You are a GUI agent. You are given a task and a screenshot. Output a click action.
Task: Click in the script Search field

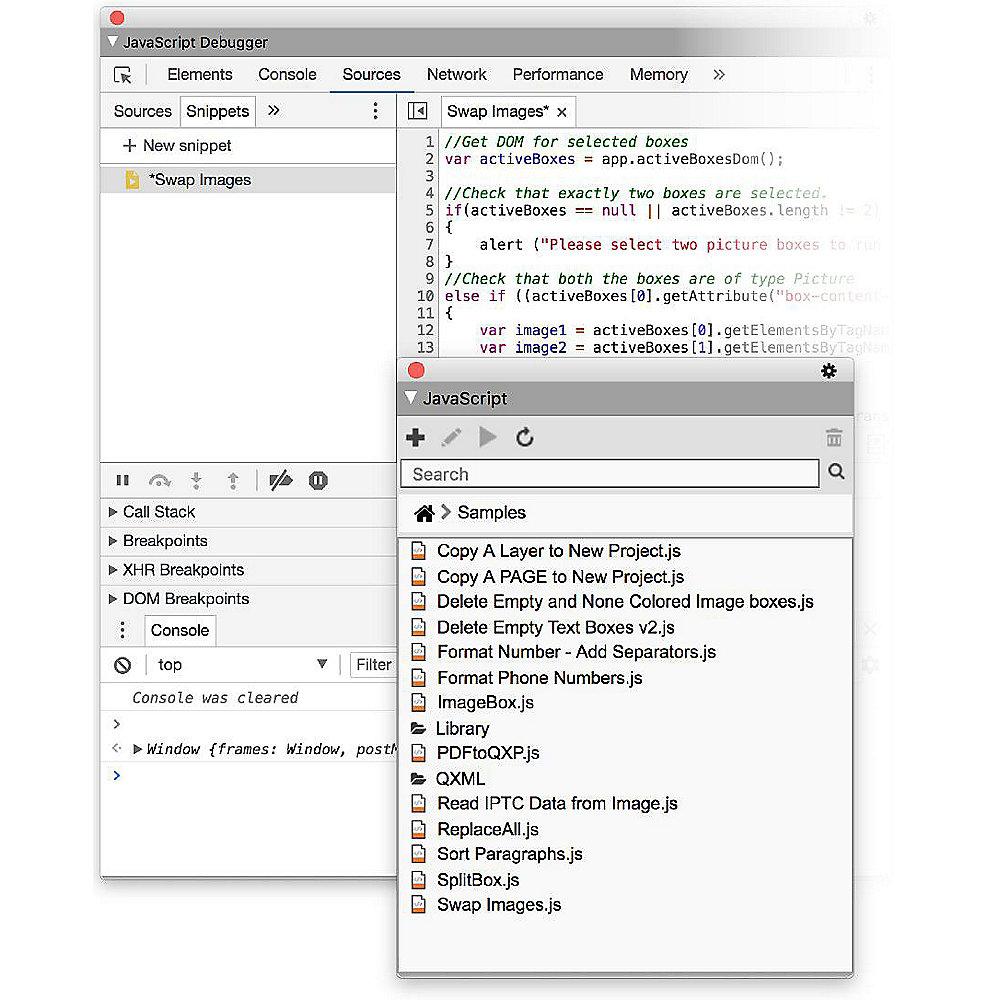click(610, 474)
